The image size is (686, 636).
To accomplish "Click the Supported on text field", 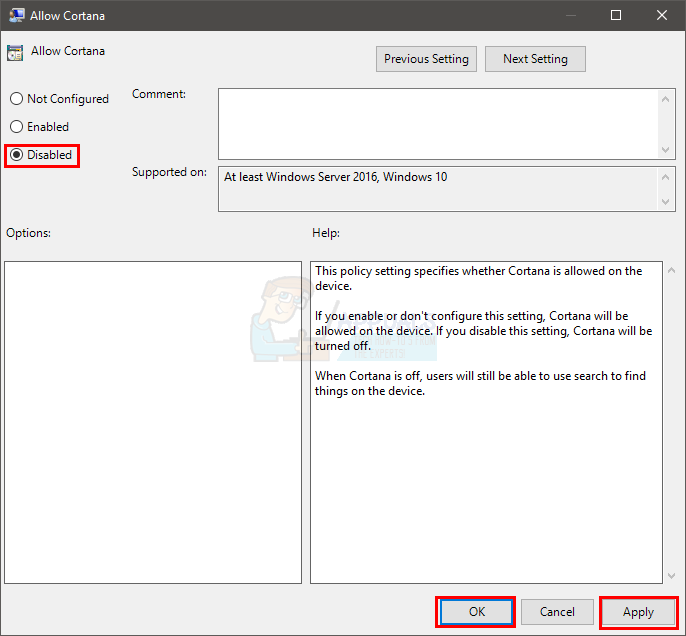I will (x=438, y=189).
